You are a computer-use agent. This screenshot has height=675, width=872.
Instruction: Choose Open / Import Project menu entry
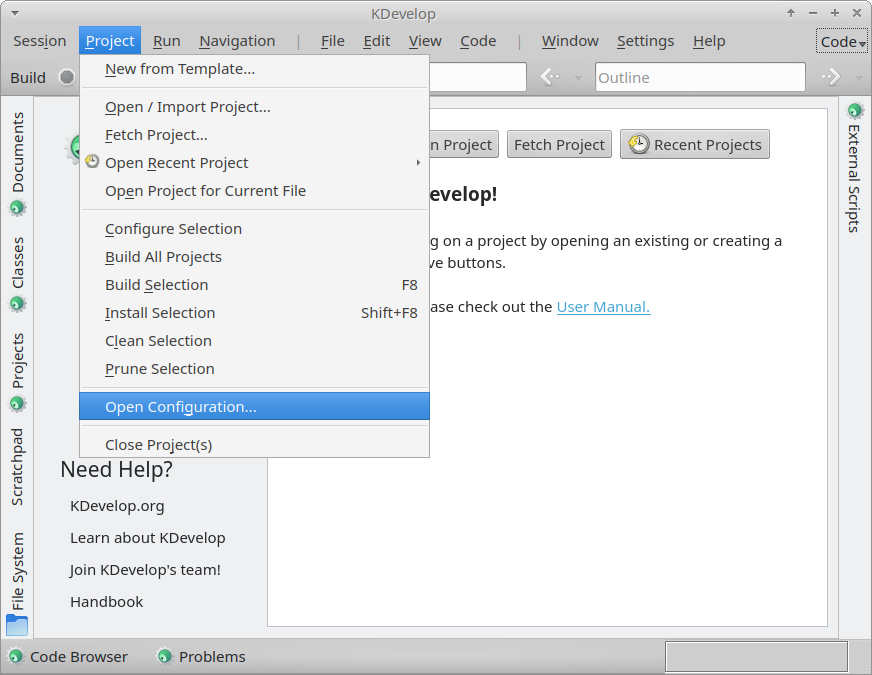[x=255, y=107]
